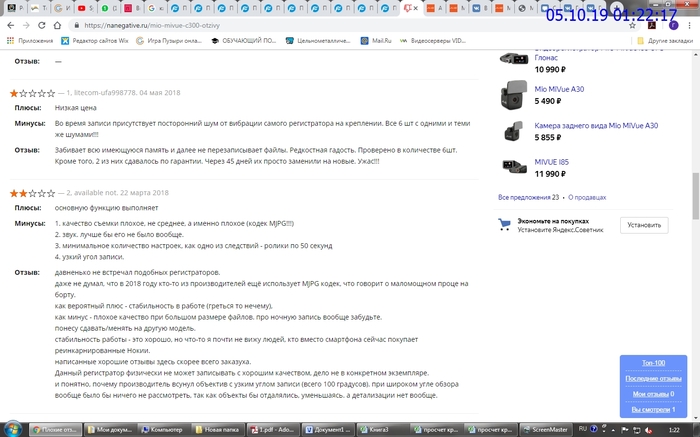
Task: Click the blue help icon in system tray
Action: click(594, 429)
